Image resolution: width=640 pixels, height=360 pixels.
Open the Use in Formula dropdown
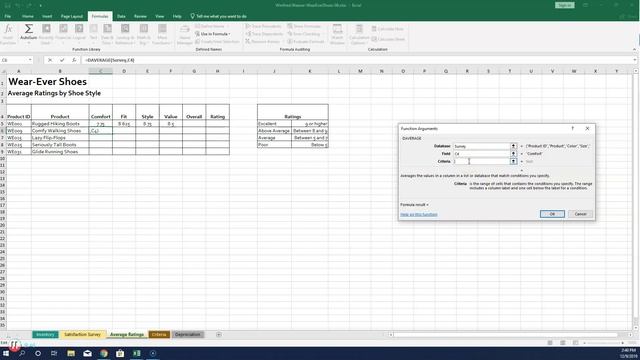213,34
